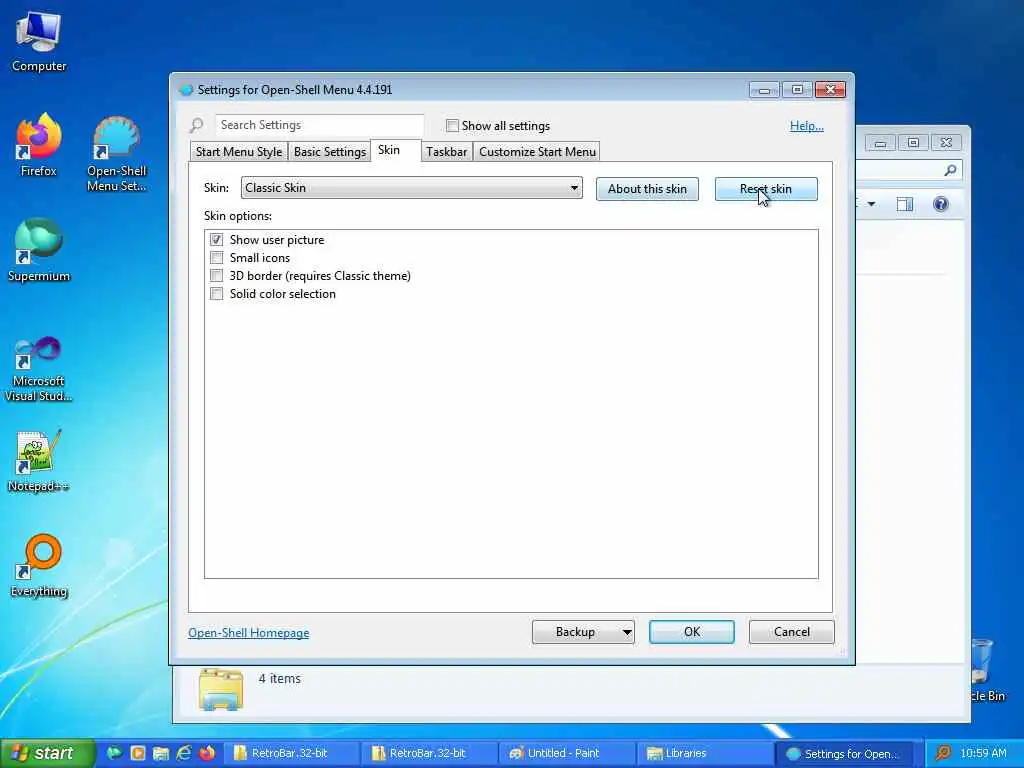Click the '4 items' text in the Libraries window
Image resolution: width=1024 pixels, height=768 pixels.
point(280,679)
